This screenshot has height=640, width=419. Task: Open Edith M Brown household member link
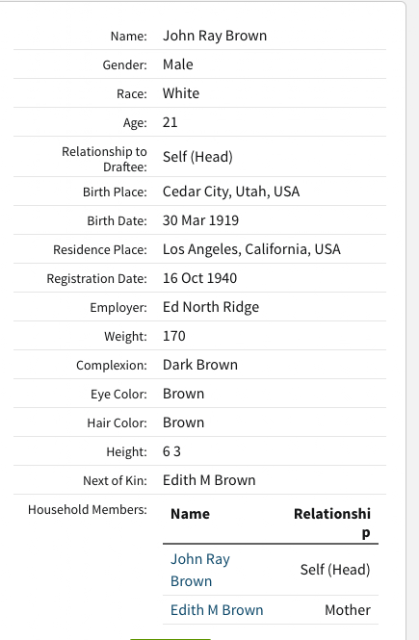click(x=217, y=610)
